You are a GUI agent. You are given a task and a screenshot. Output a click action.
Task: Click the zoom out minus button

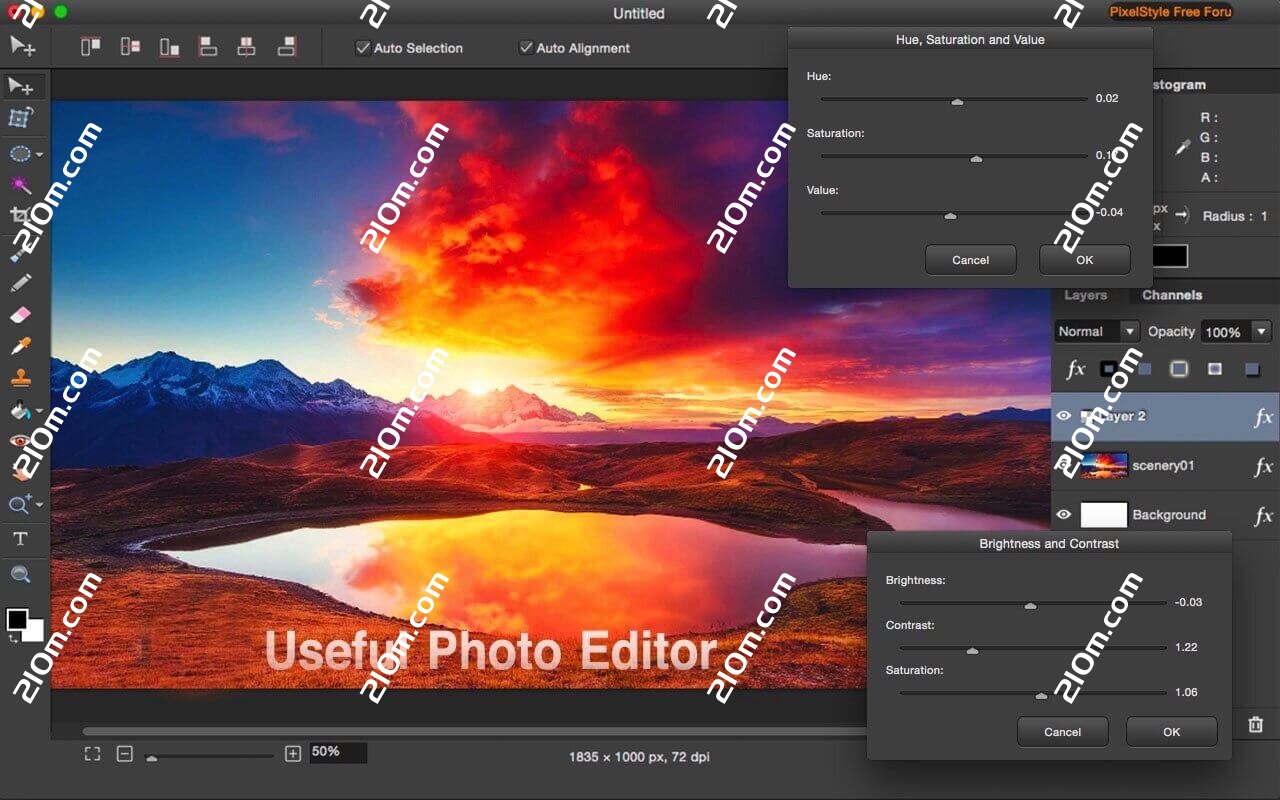pyautogui.click(x=125, y=754)
